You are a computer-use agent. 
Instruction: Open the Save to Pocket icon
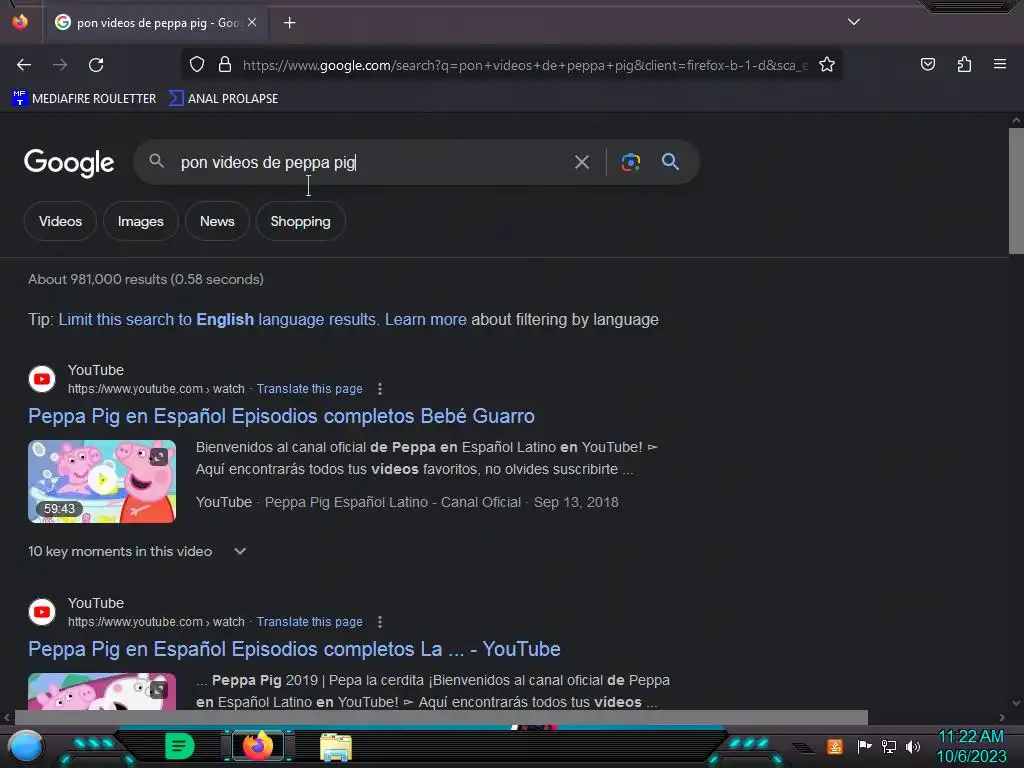coord(927,64)
